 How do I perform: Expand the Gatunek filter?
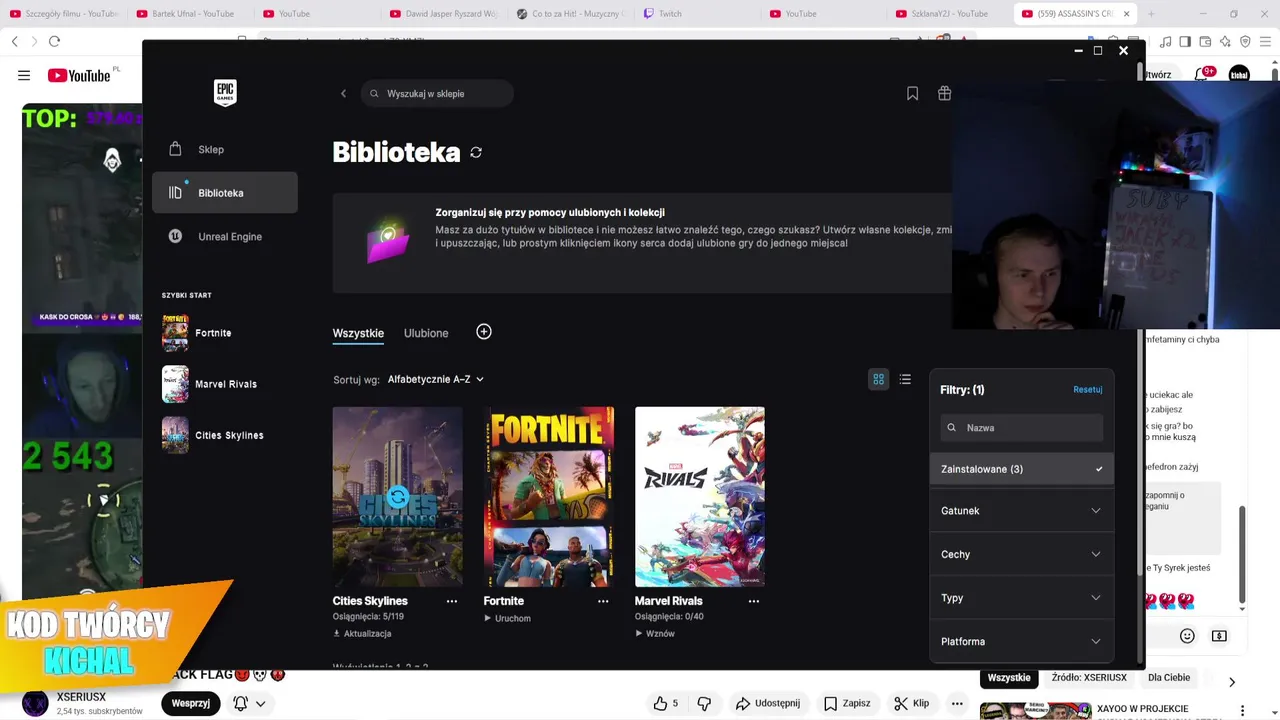(1021, 511)
